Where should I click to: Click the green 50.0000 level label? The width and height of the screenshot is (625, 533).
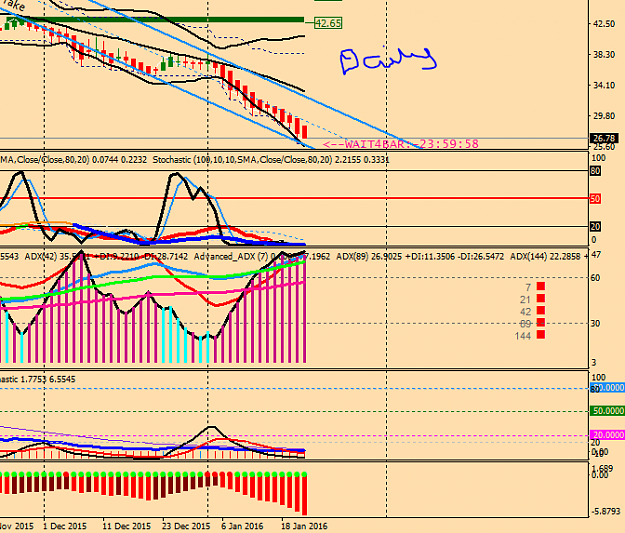point(607,411)
